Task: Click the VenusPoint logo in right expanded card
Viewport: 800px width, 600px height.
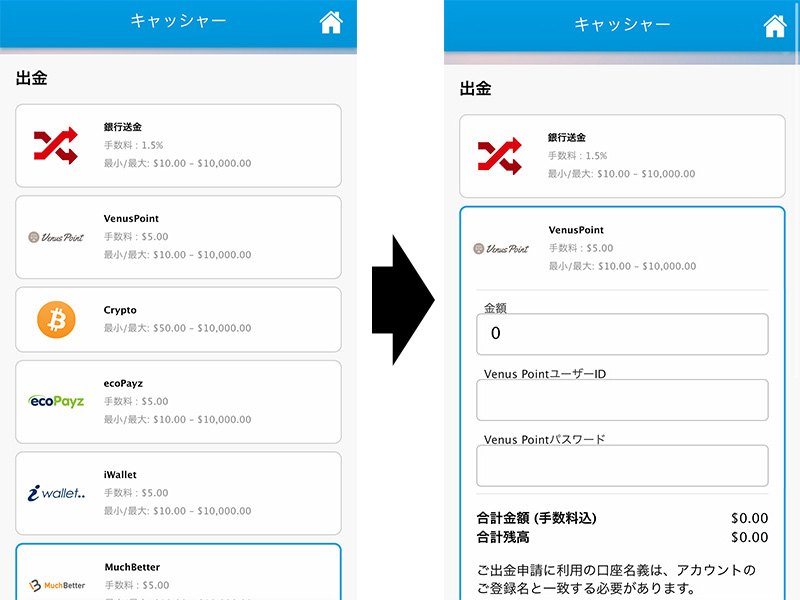Action: pyautogui.click(x=501, y=248)
